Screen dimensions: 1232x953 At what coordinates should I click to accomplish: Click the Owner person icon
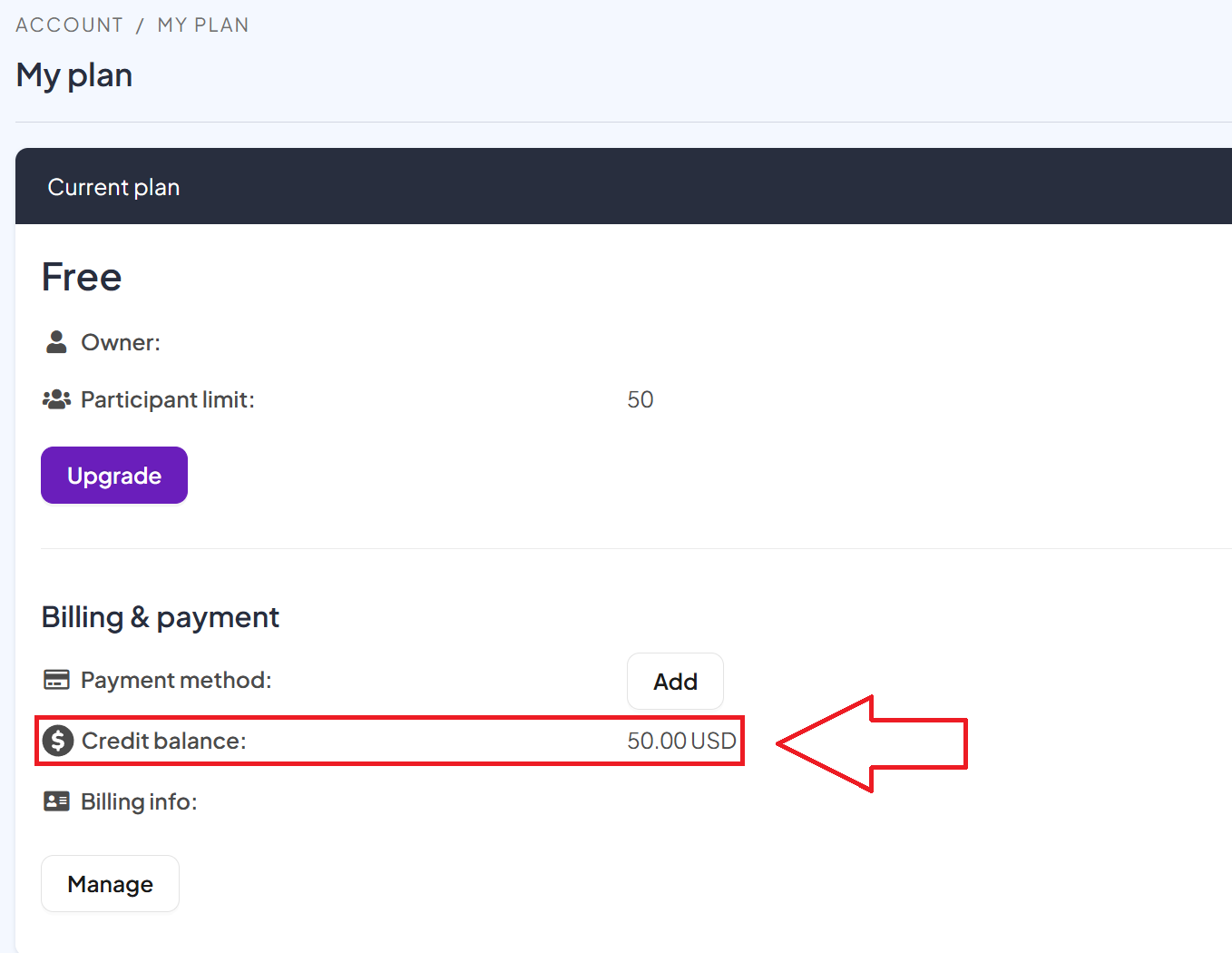pos(56,342)
